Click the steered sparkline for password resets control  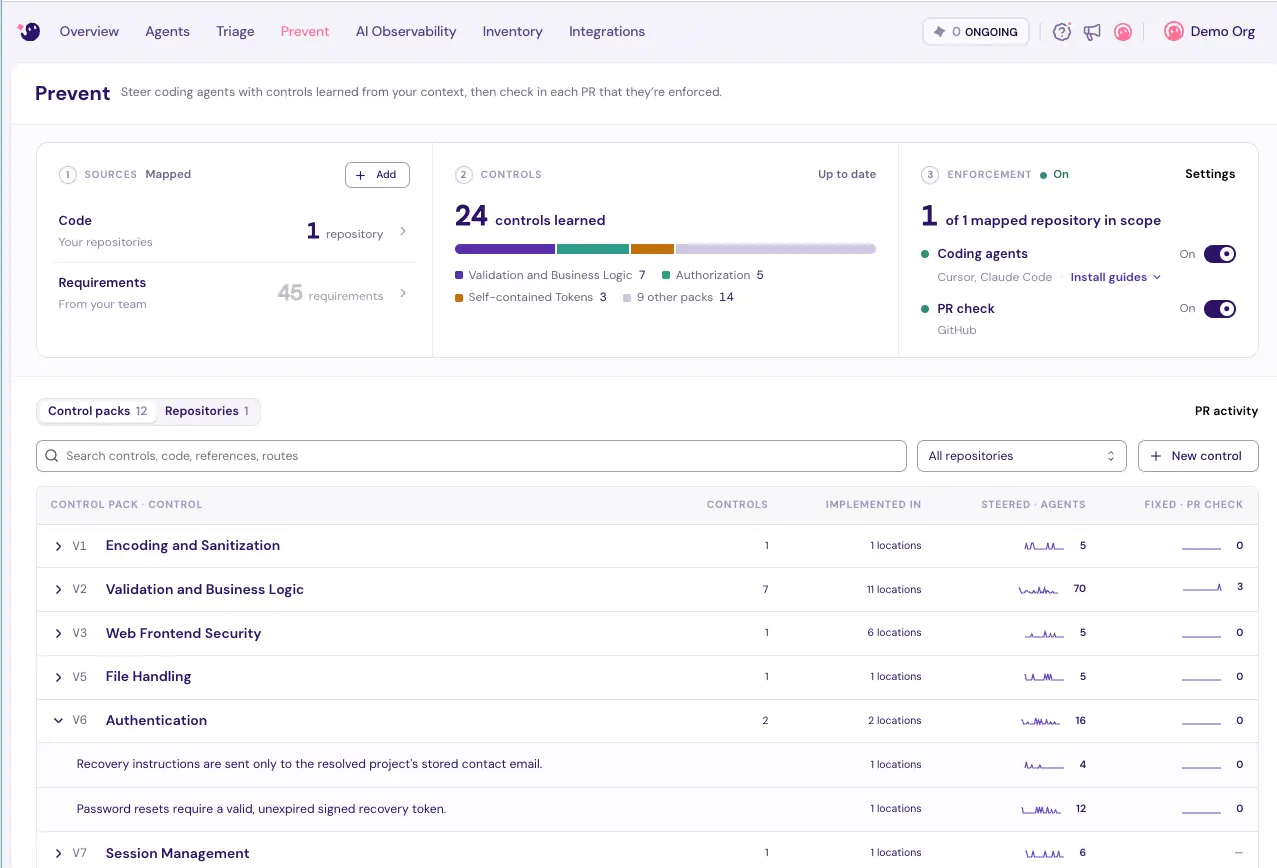coord(1040,809)
